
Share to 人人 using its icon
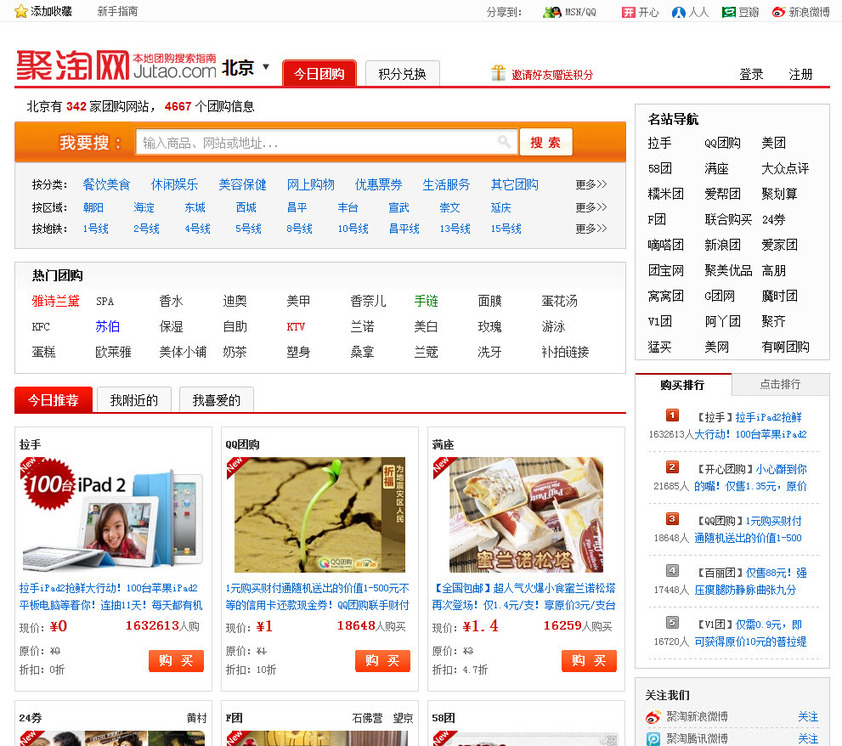[x=678, y=12]
